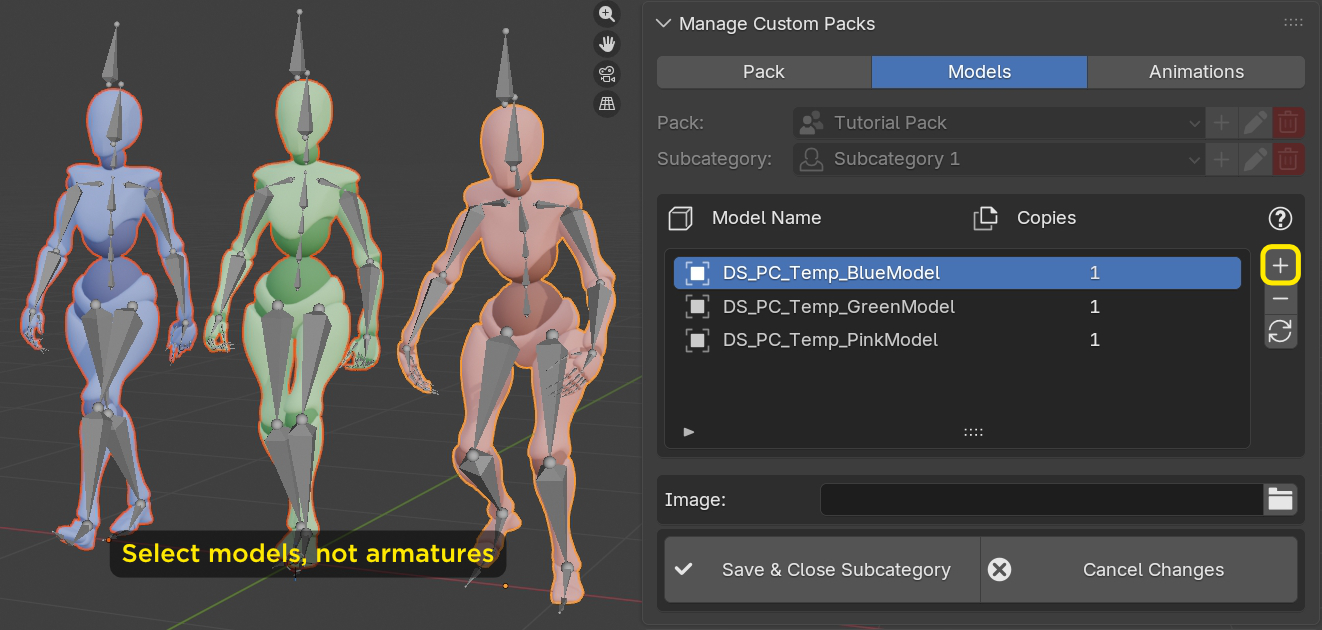Click Cancel Changes button

[1139, 570]
